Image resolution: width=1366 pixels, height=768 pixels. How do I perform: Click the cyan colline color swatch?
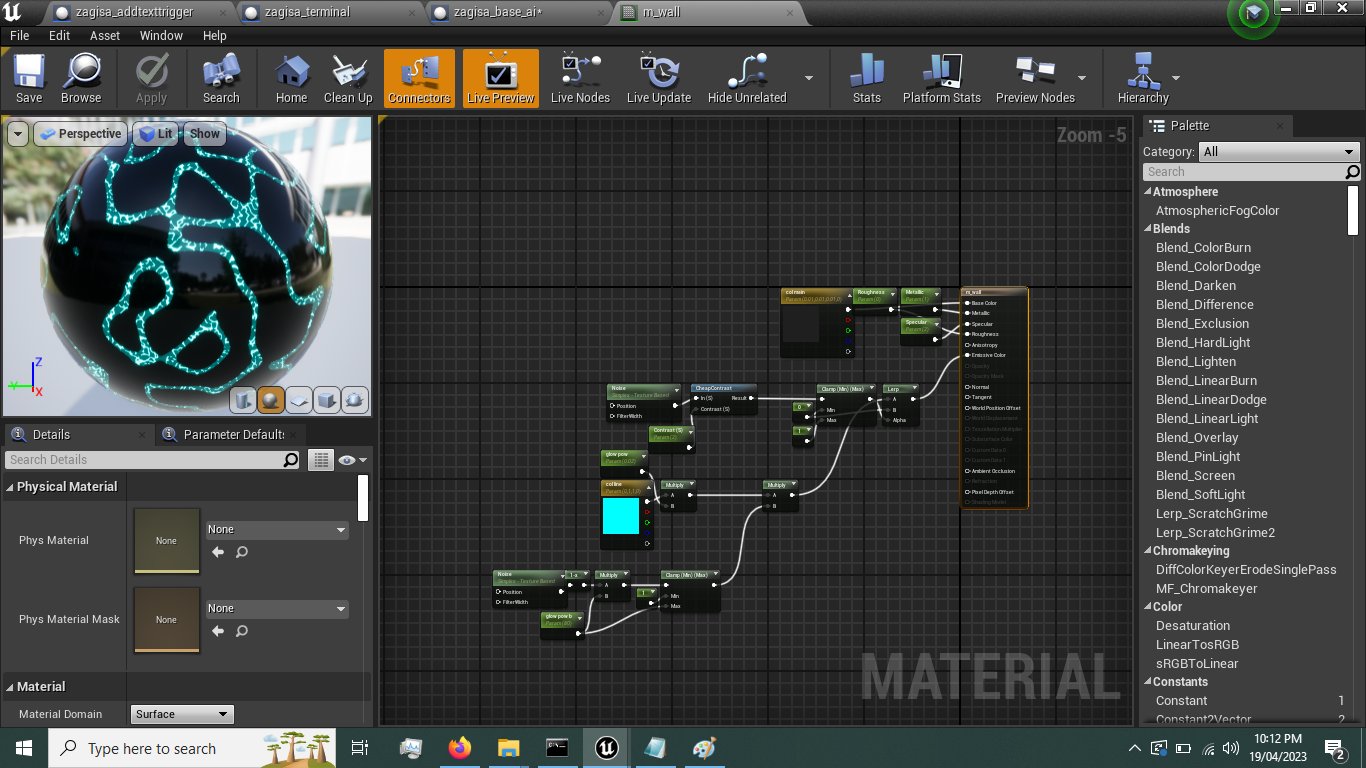(x=620, y=516)
